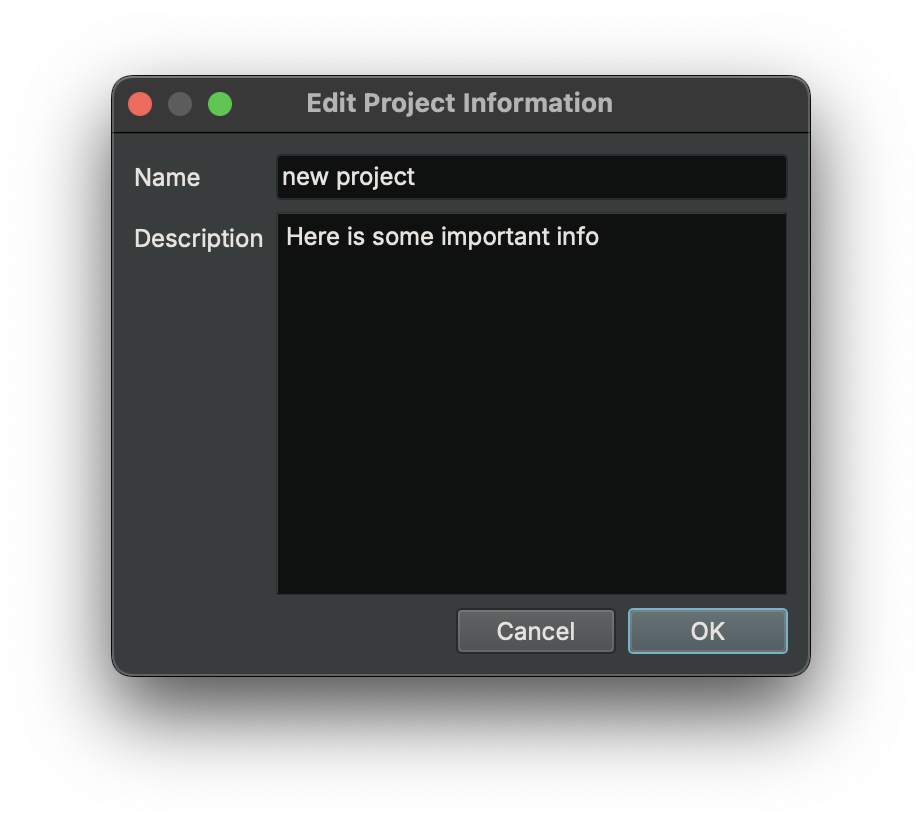
Task: Place cursor in the Description text area
Action: (x=530, y=400)
